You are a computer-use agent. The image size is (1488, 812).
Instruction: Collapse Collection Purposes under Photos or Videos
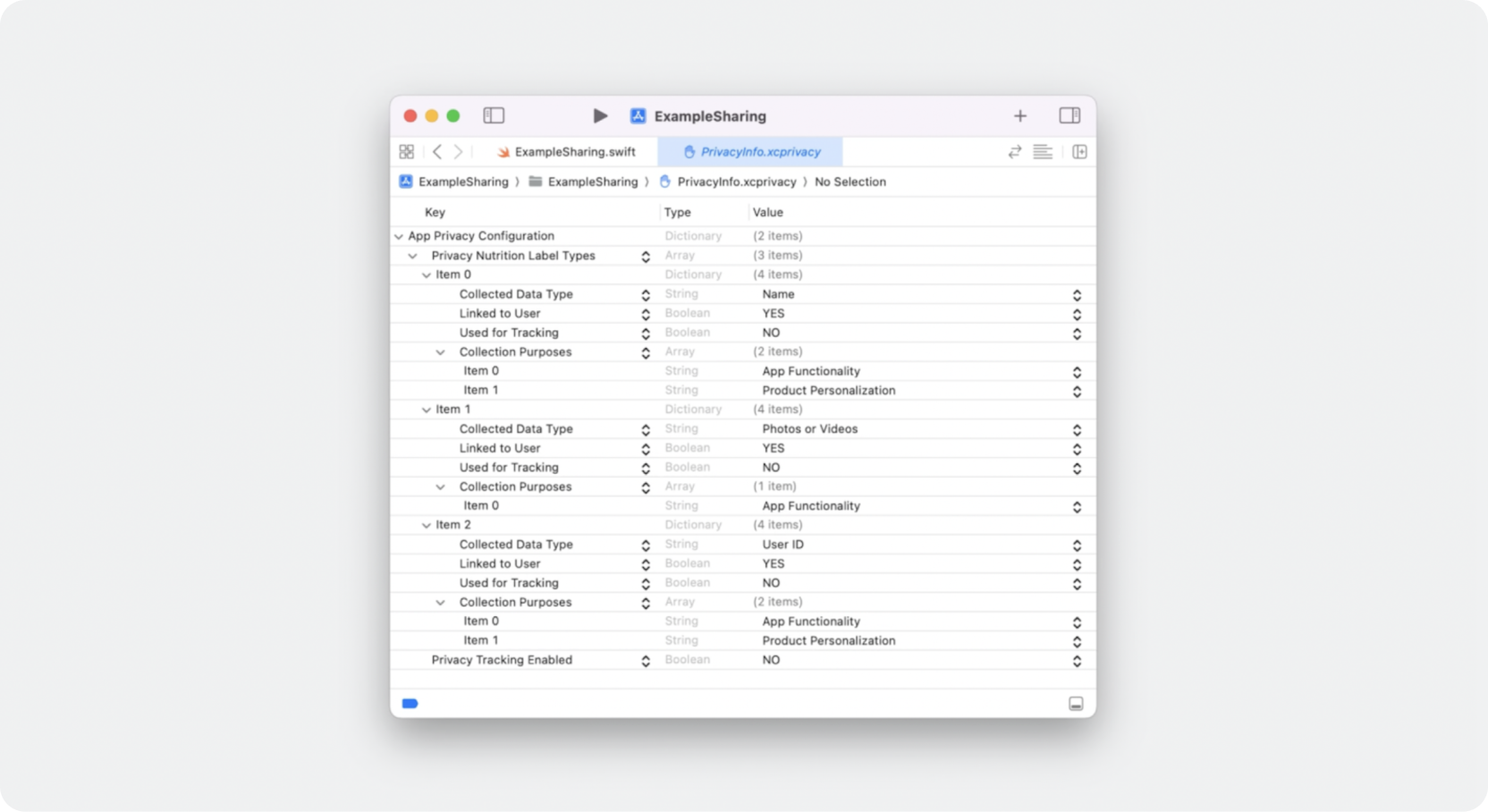tap(440, 487)
